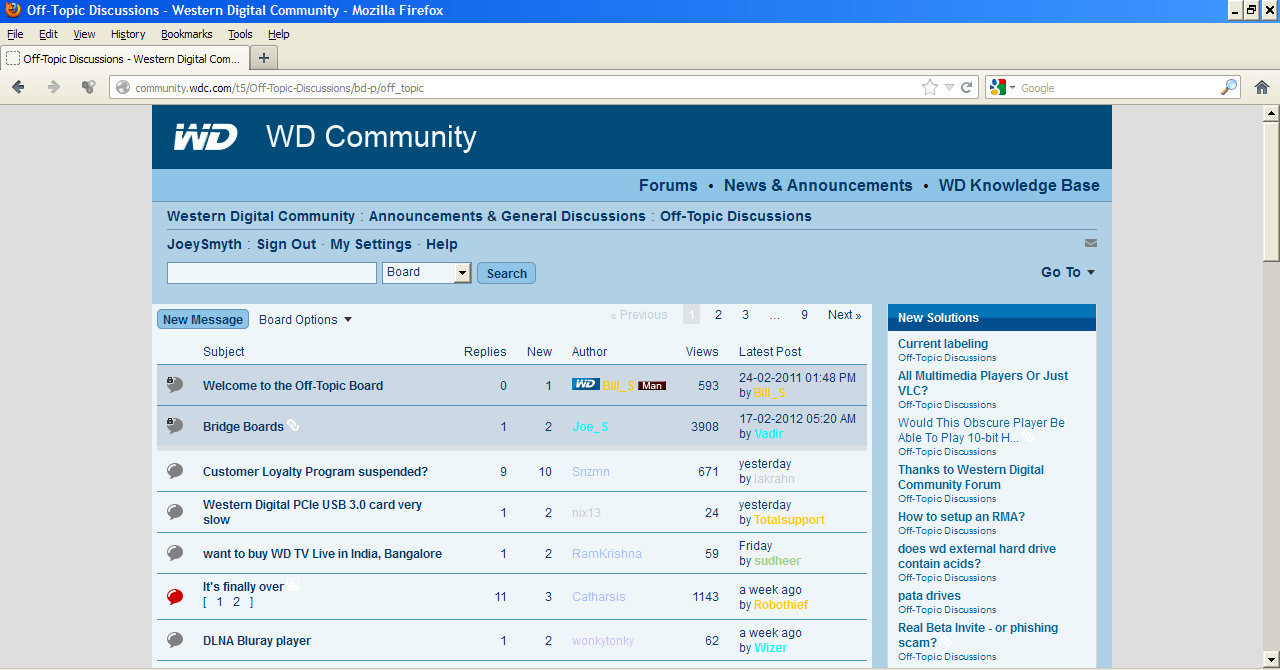Click the Search button

(506, 273)
